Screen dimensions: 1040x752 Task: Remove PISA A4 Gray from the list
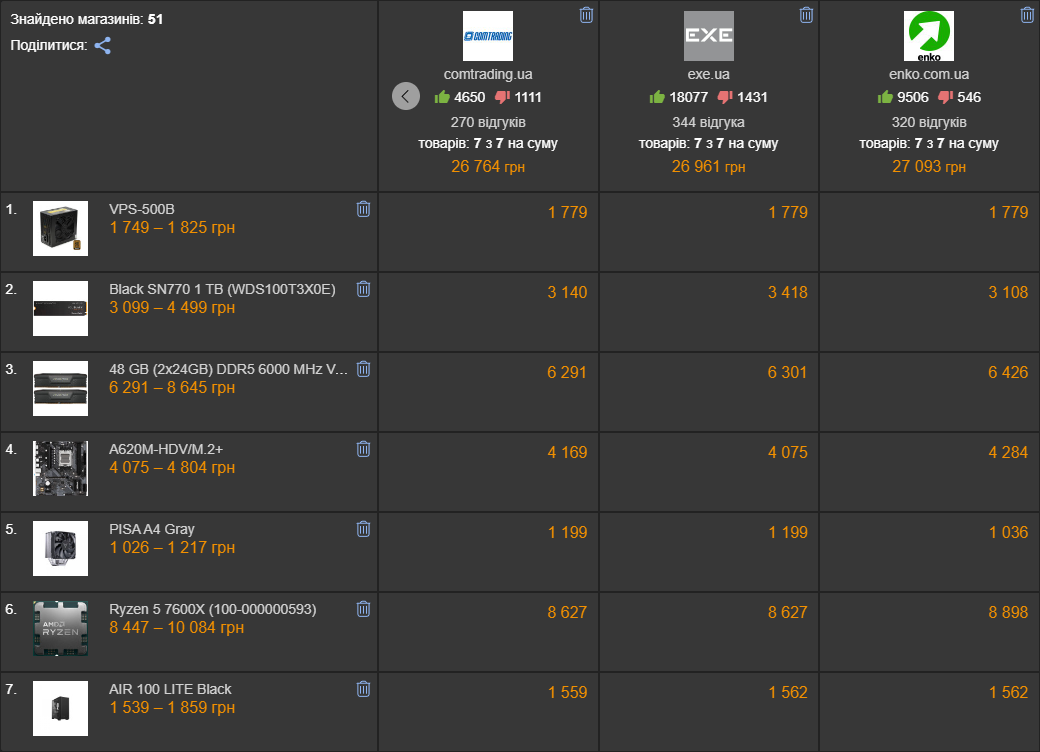click(x=363, y=529)
